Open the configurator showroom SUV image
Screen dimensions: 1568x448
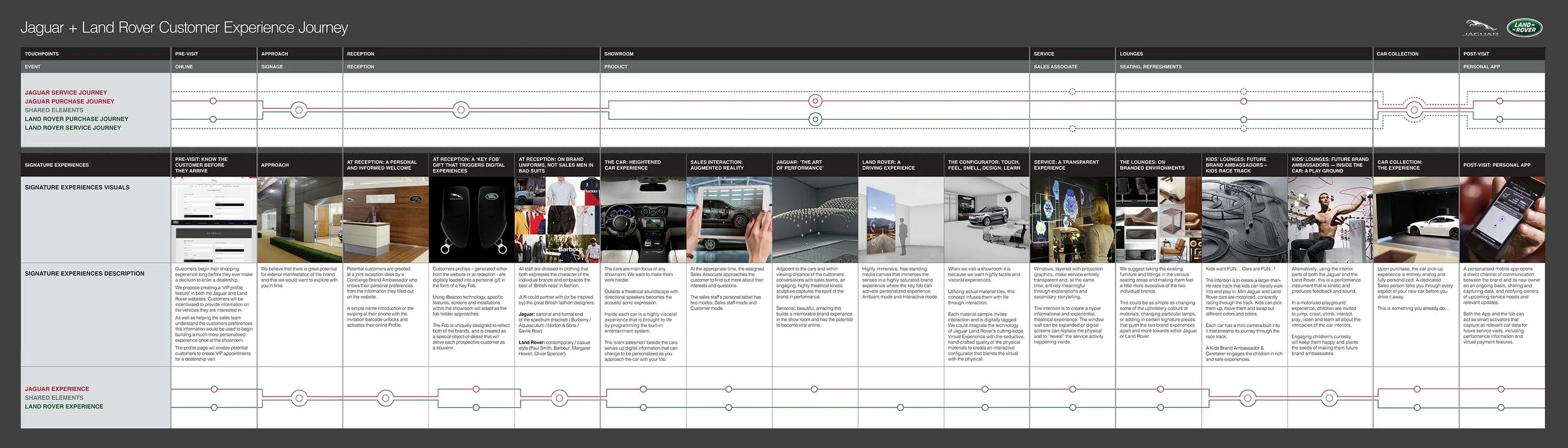(987, 220)
